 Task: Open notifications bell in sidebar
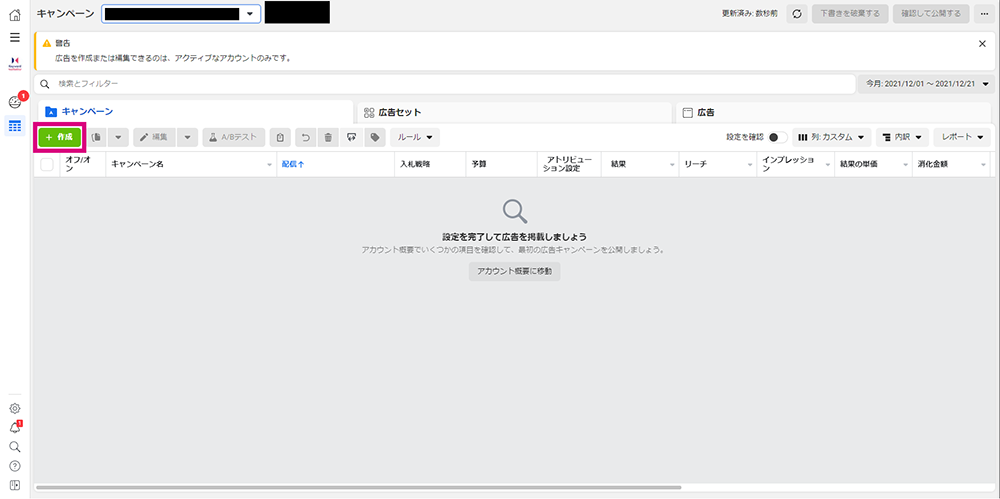tap(15, 428)
